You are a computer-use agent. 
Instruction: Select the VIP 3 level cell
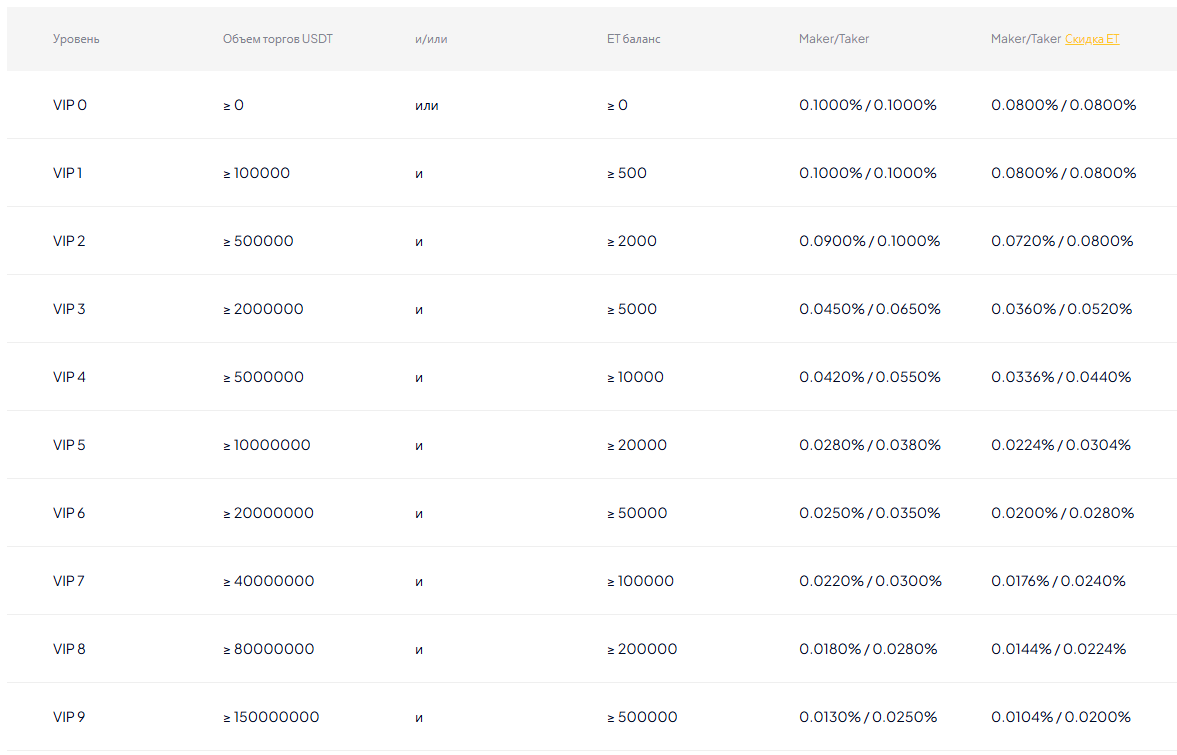click(x=69, y=309)
